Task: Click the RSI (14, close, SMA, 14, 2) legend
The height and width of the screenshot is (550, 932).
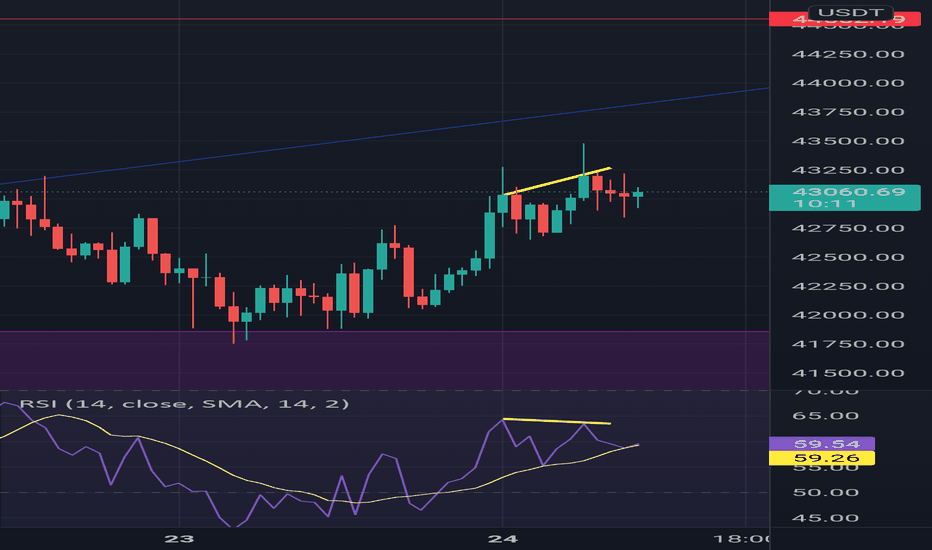Action: click(x=184, y=404)
